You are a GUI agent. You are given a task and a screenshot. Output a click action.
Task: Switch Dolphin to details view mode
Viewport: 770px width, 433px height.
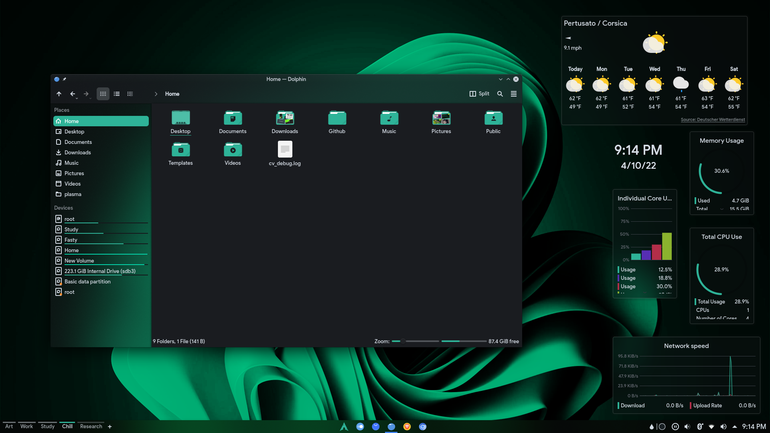coord(130,94)
